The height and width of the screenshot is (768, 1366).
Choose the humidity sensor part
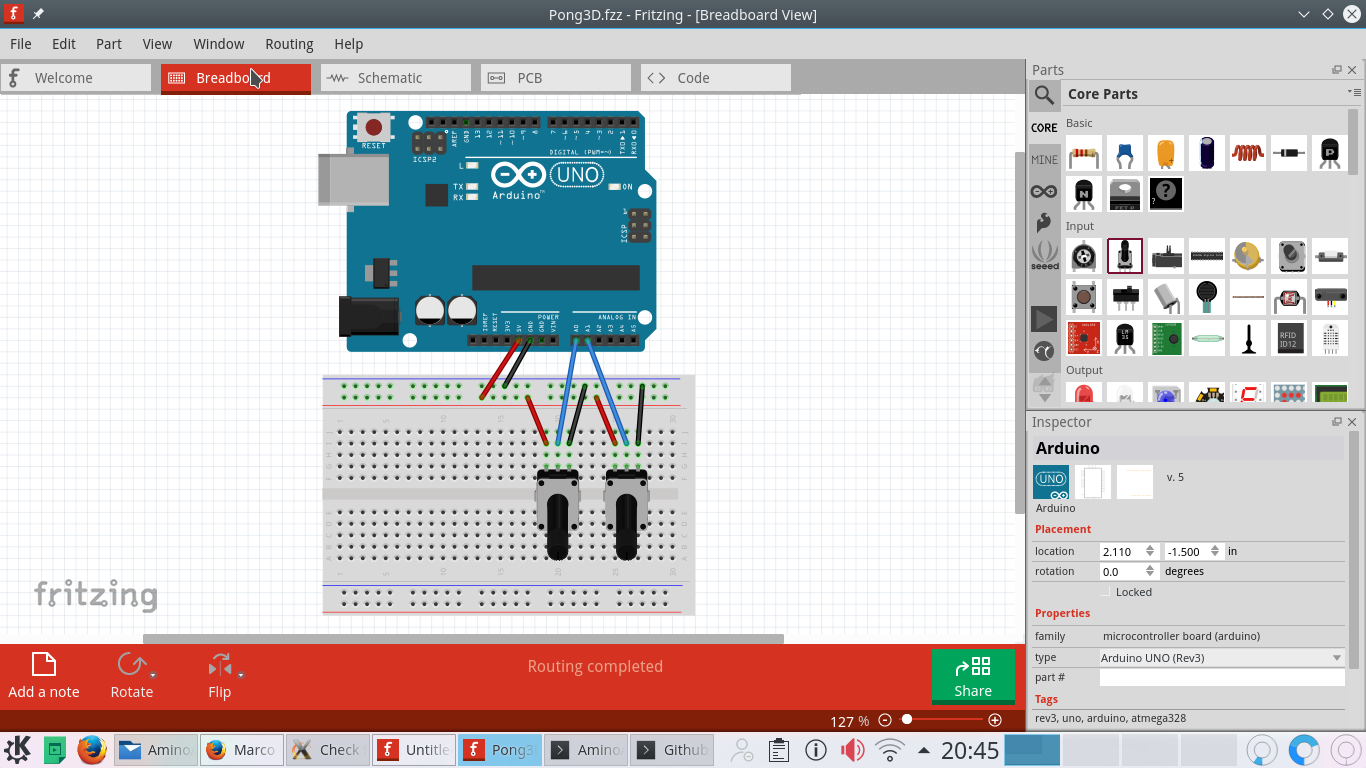click(x=1330, y=338)
